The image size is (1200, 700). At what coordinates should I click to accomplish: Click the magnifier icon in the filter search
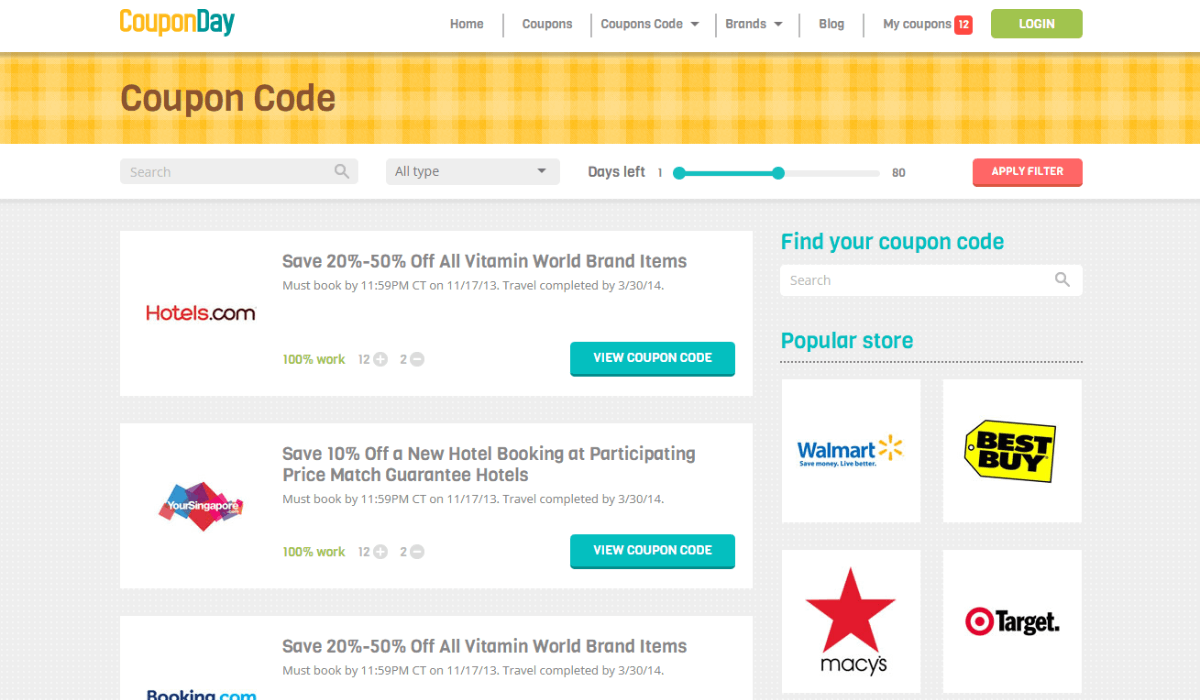point(342,171)
